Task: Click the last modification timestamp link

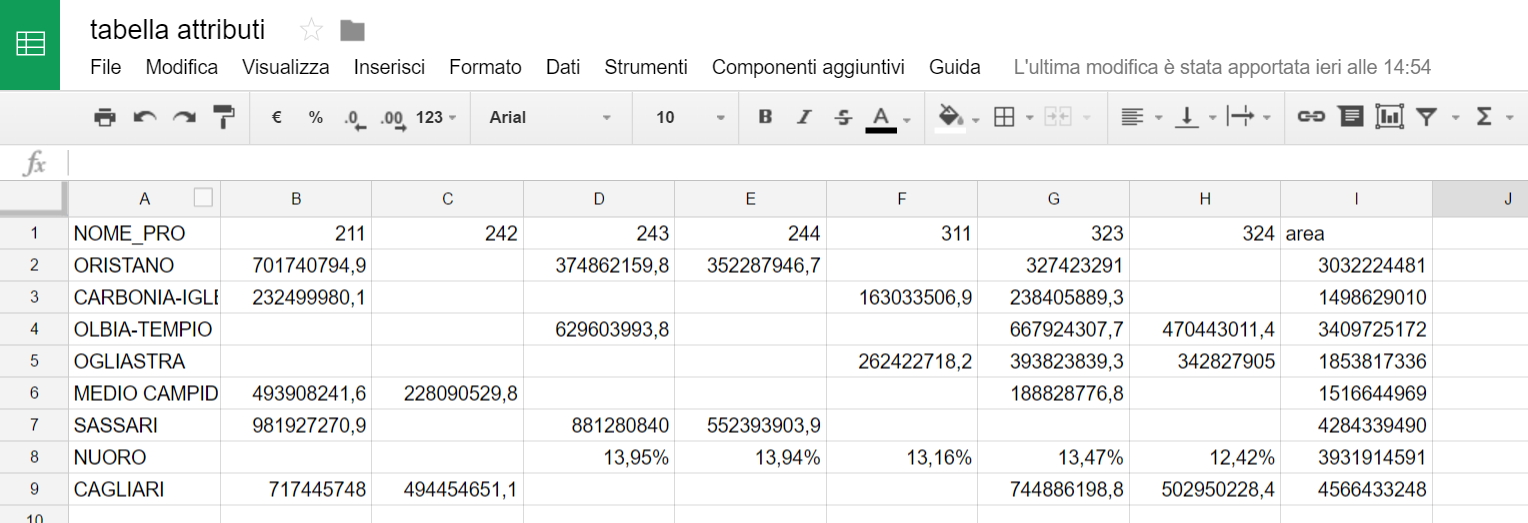Action: pyautogui.click(x=1222, y=67)
